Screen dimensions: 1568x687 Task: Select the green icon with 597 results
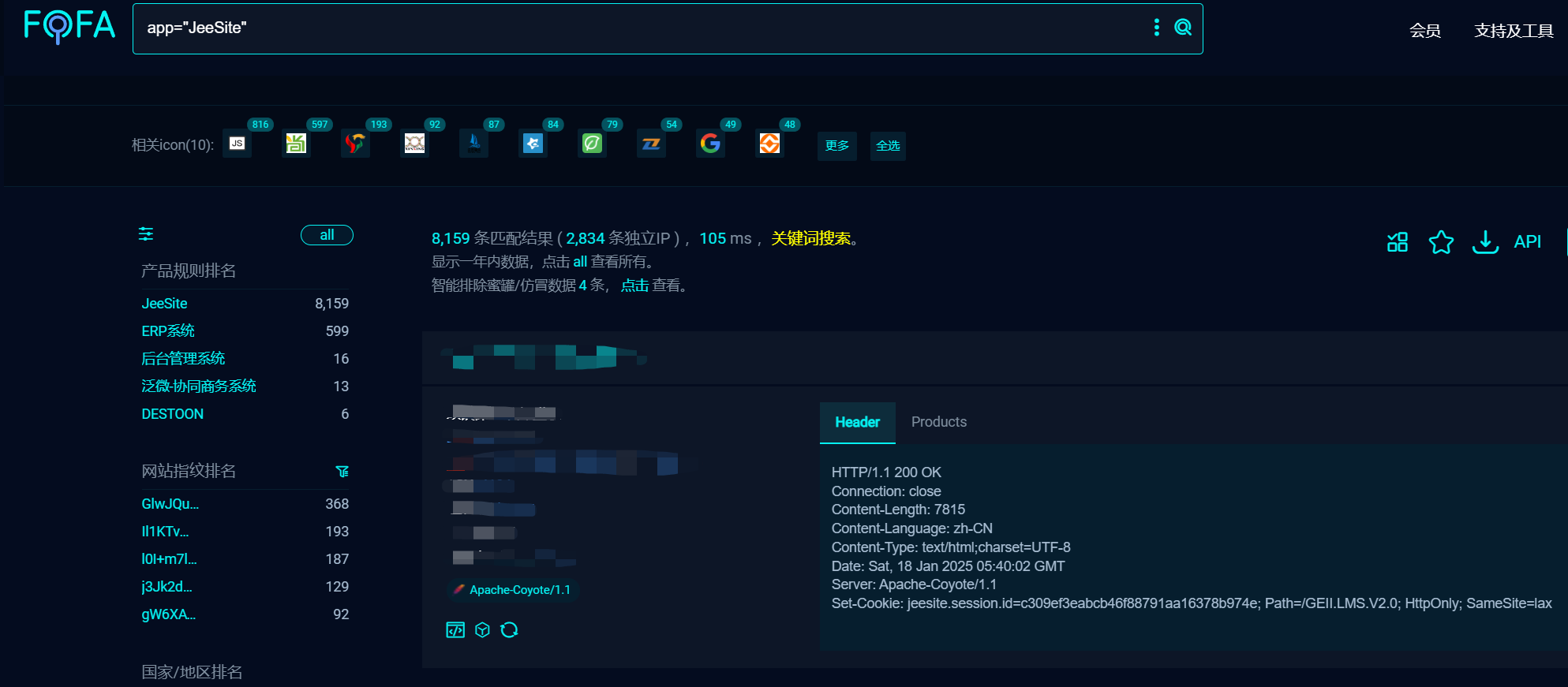[x=296, y=144]
